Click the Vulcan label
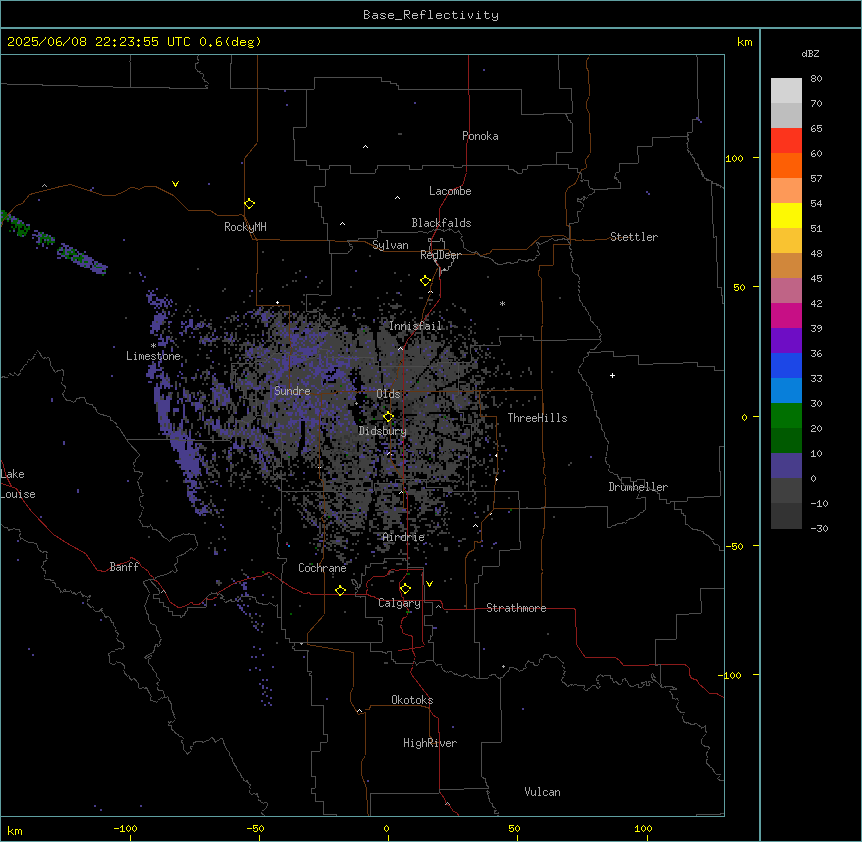Screen dimensions: 862x842 coord(543,792)
